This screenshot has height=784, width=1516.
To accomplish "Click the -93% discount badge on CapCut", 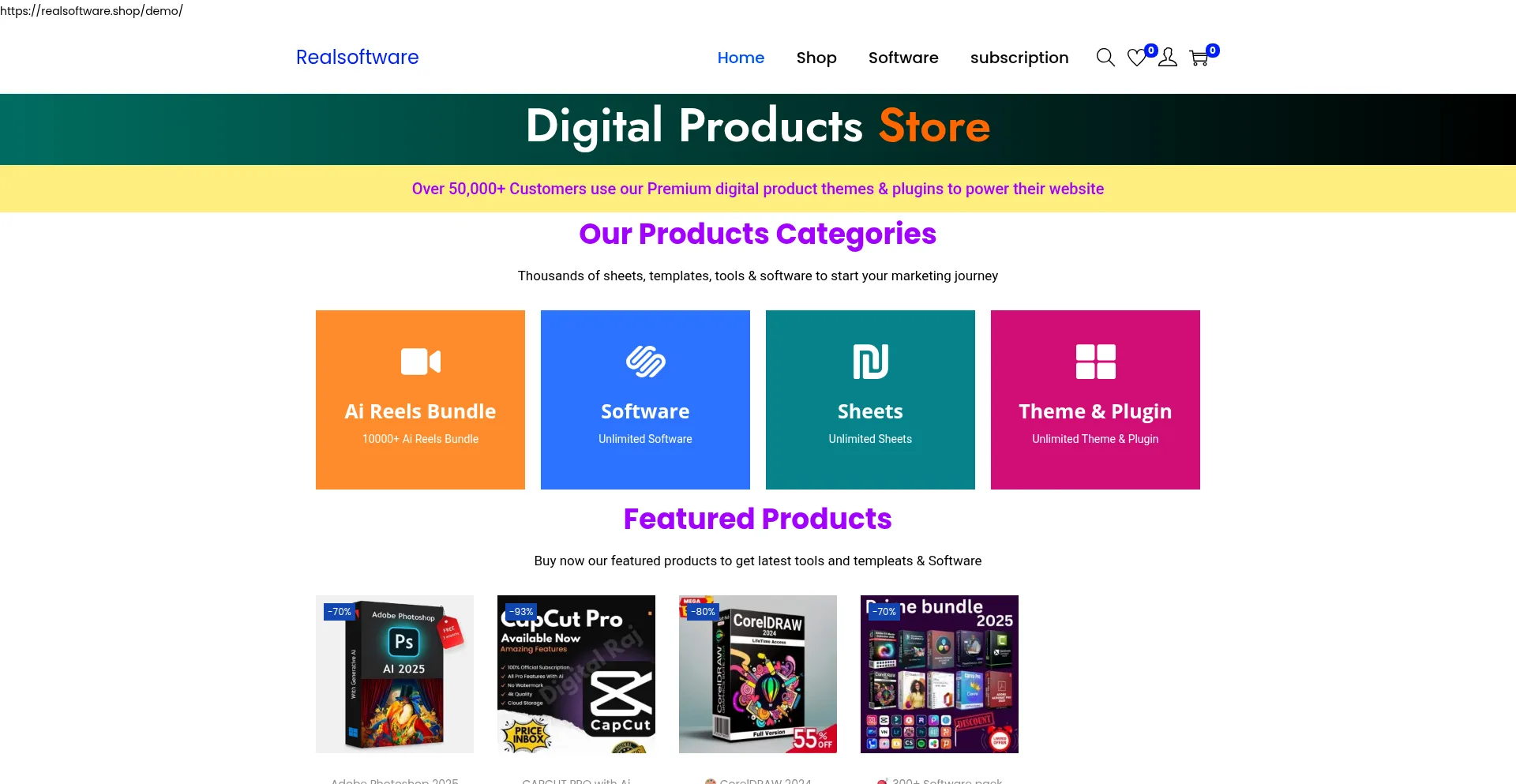I will [x=521, y=612].
